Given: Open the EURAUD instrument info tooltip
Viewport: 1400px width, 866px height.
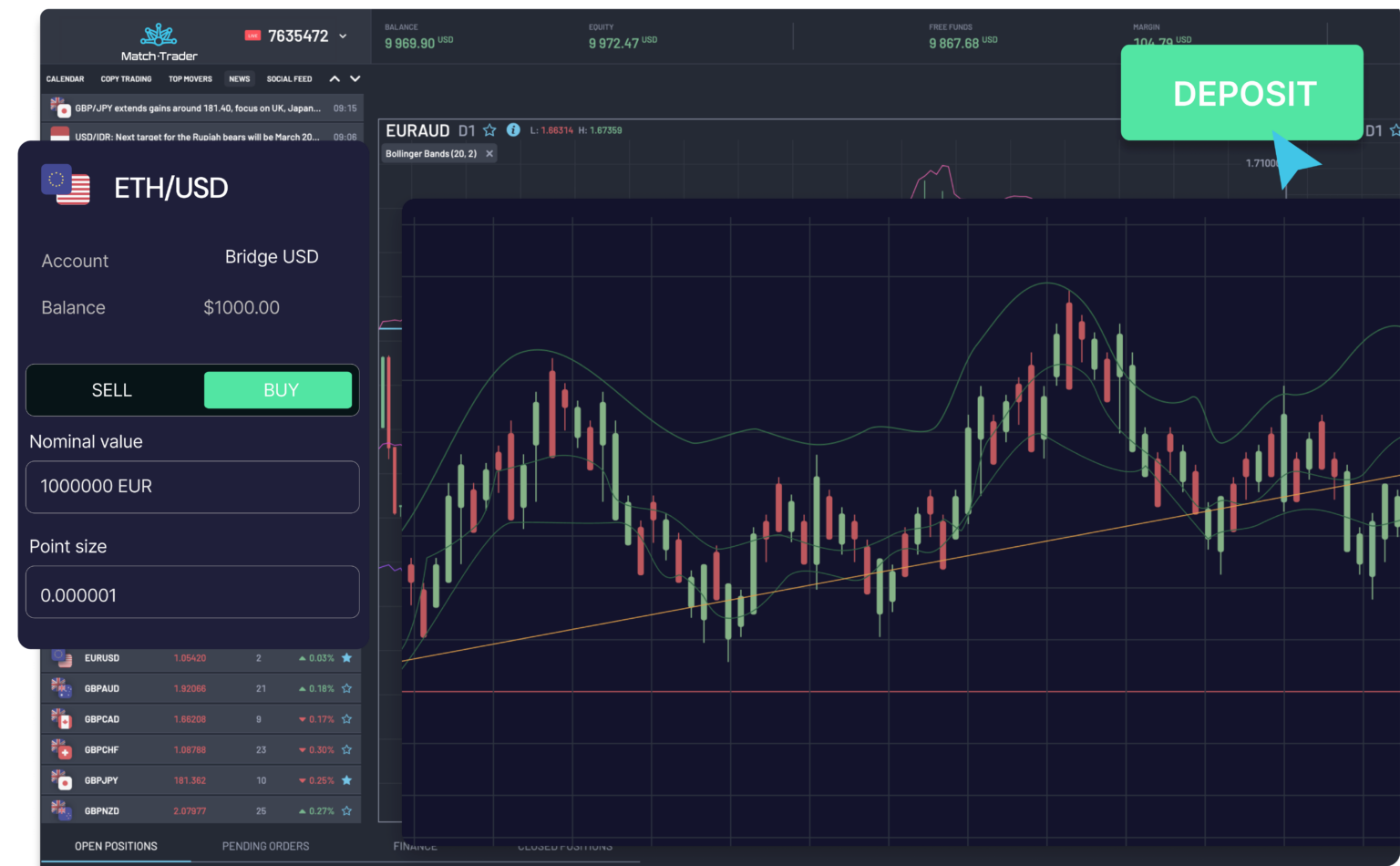Looking at the screenshot, I should [x=513, y=130].
